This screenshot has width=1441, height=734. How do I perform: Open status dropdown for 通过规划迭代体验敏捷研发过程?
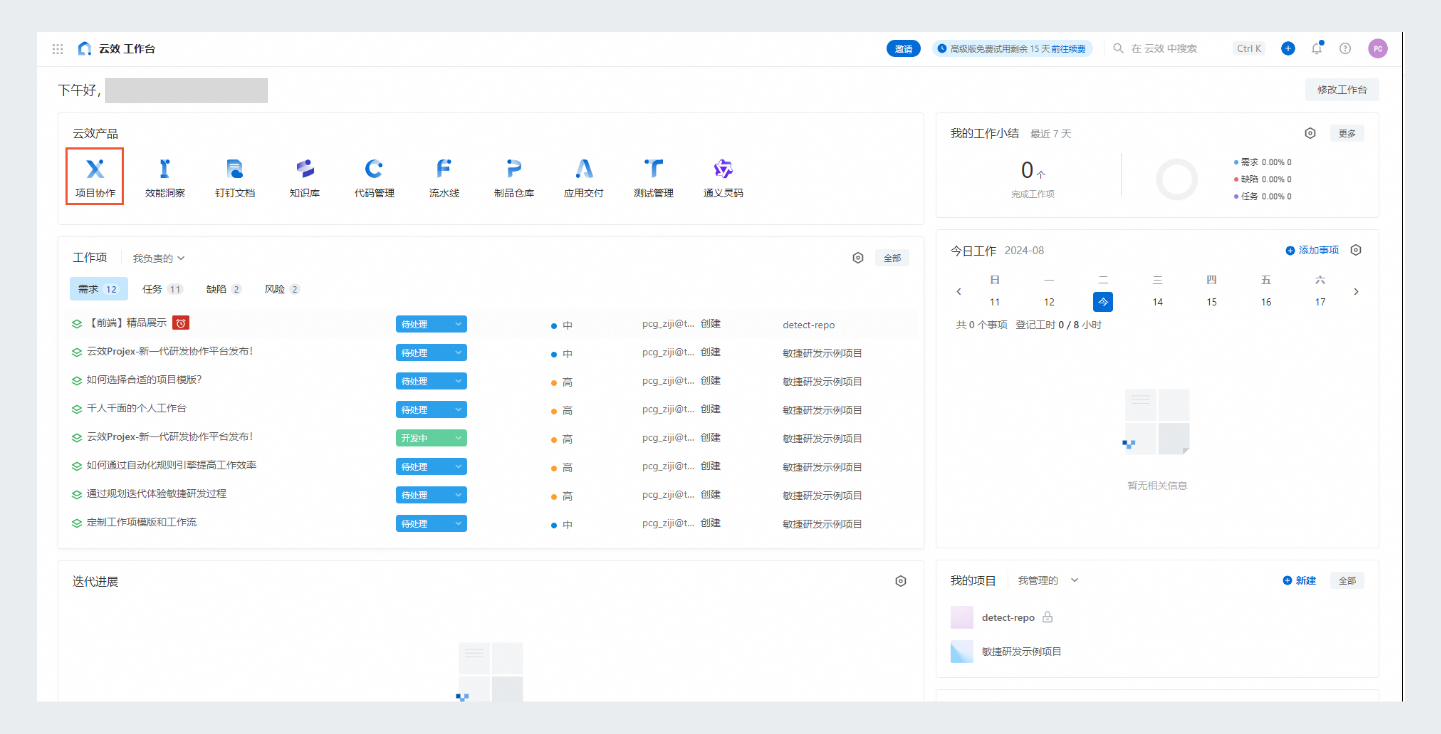431,495
